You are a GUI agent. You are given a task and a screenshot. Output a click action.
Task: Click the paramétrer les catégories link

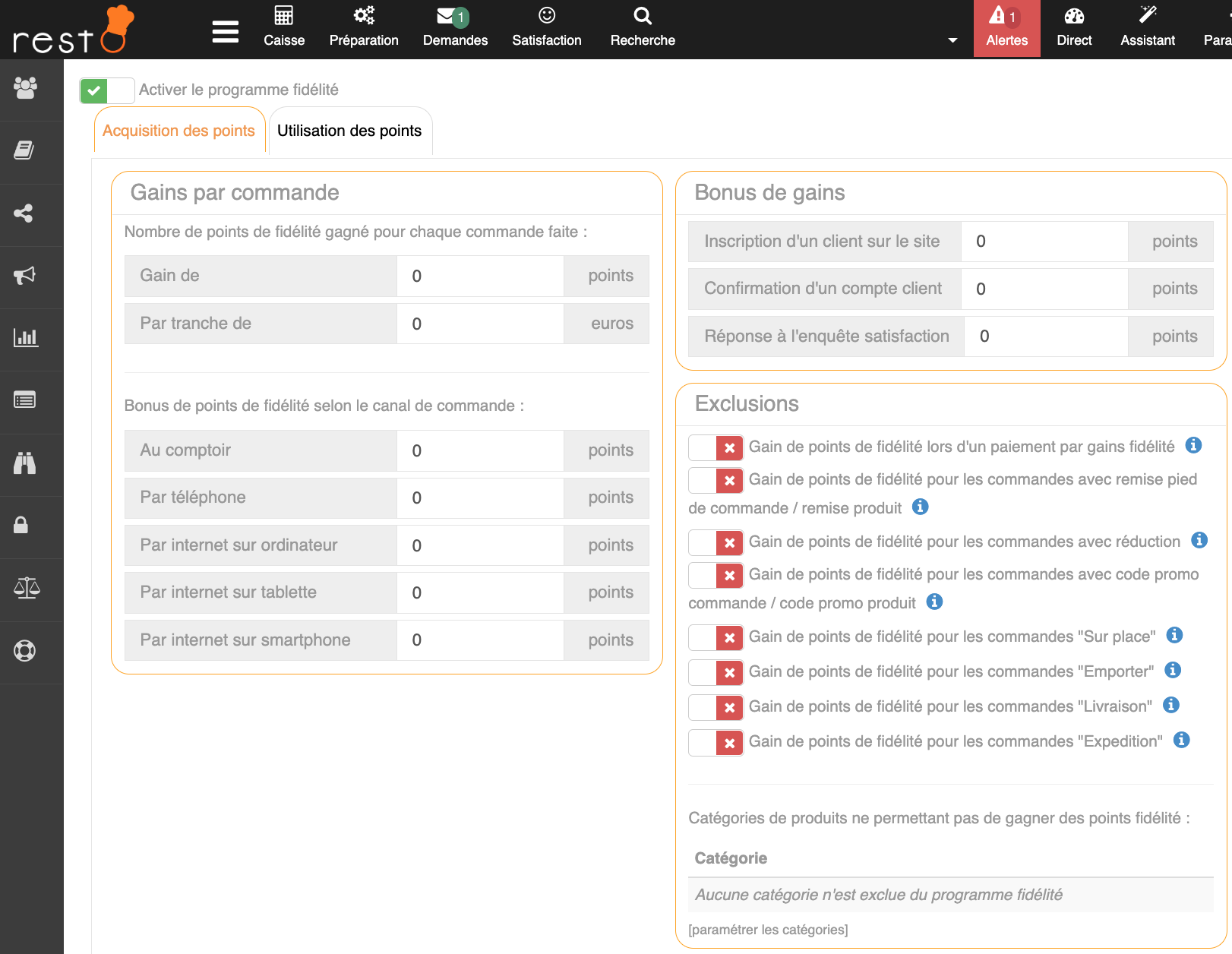click(x=768, y=930)
